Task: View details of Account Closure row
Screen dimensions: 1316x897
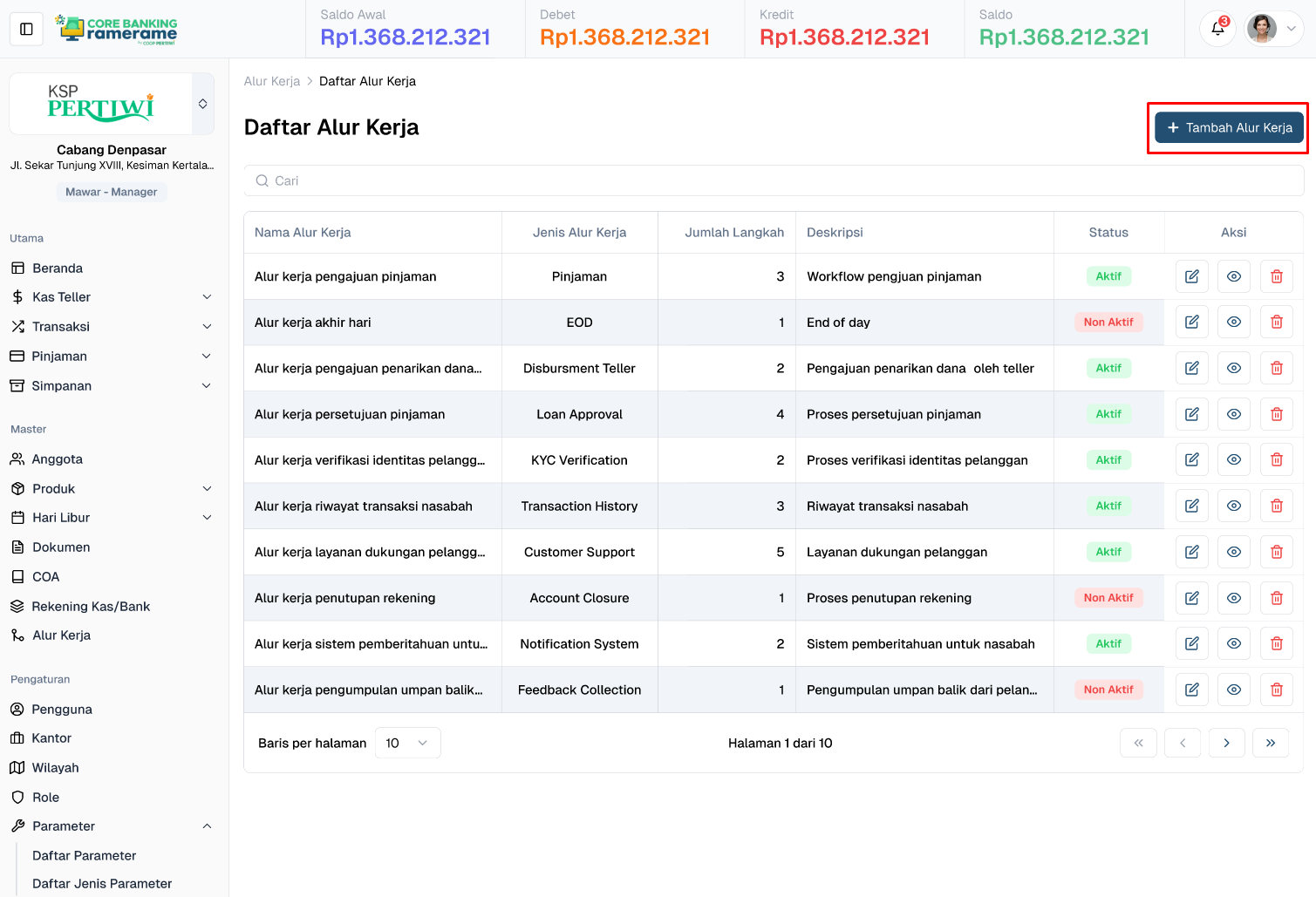Action: click(1233, 598)
